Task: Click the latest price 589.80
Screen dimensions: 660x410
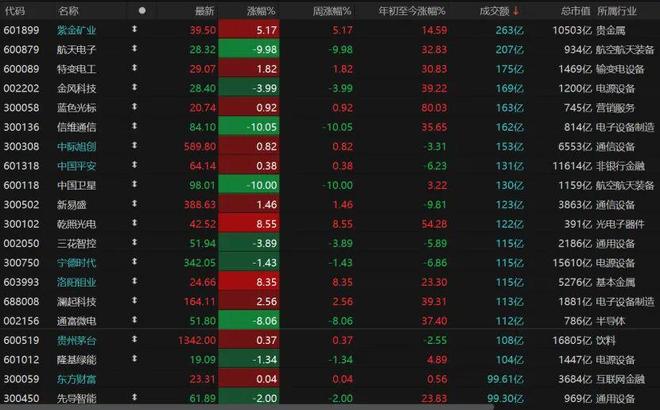Action: point(200,146)
